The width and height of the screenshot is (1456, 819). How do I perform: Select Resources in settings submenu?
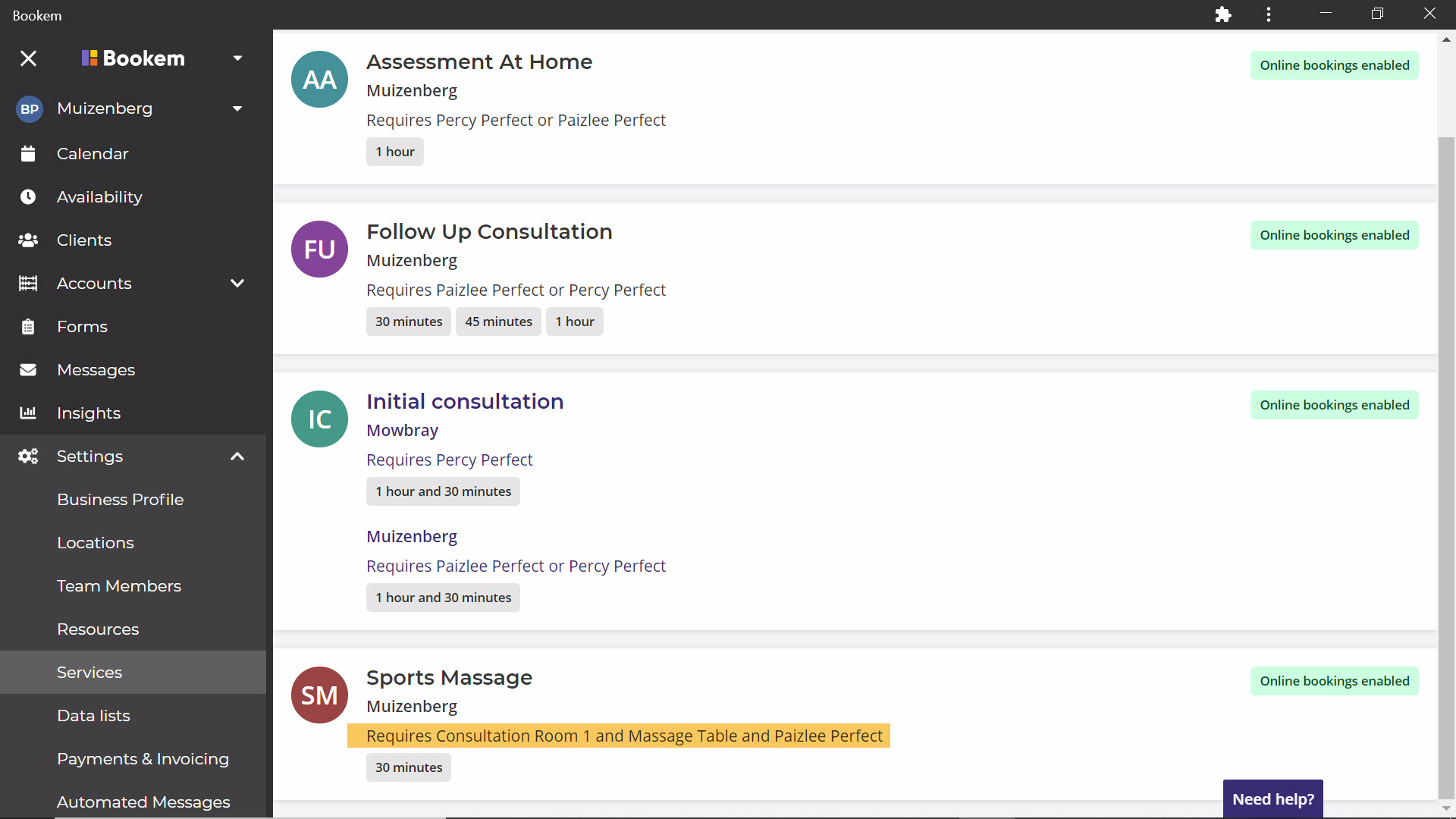(x=98, y=629)
